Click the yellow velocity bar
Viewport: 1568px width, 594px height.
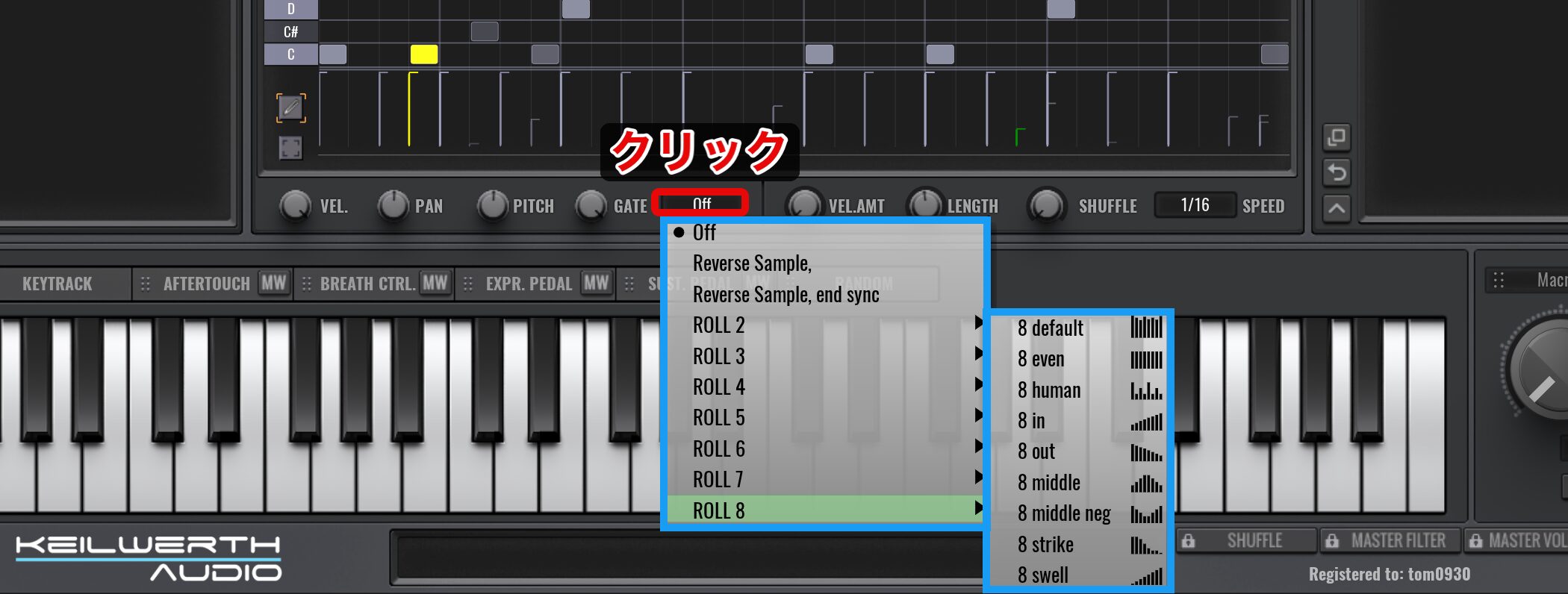click(410, 109)
